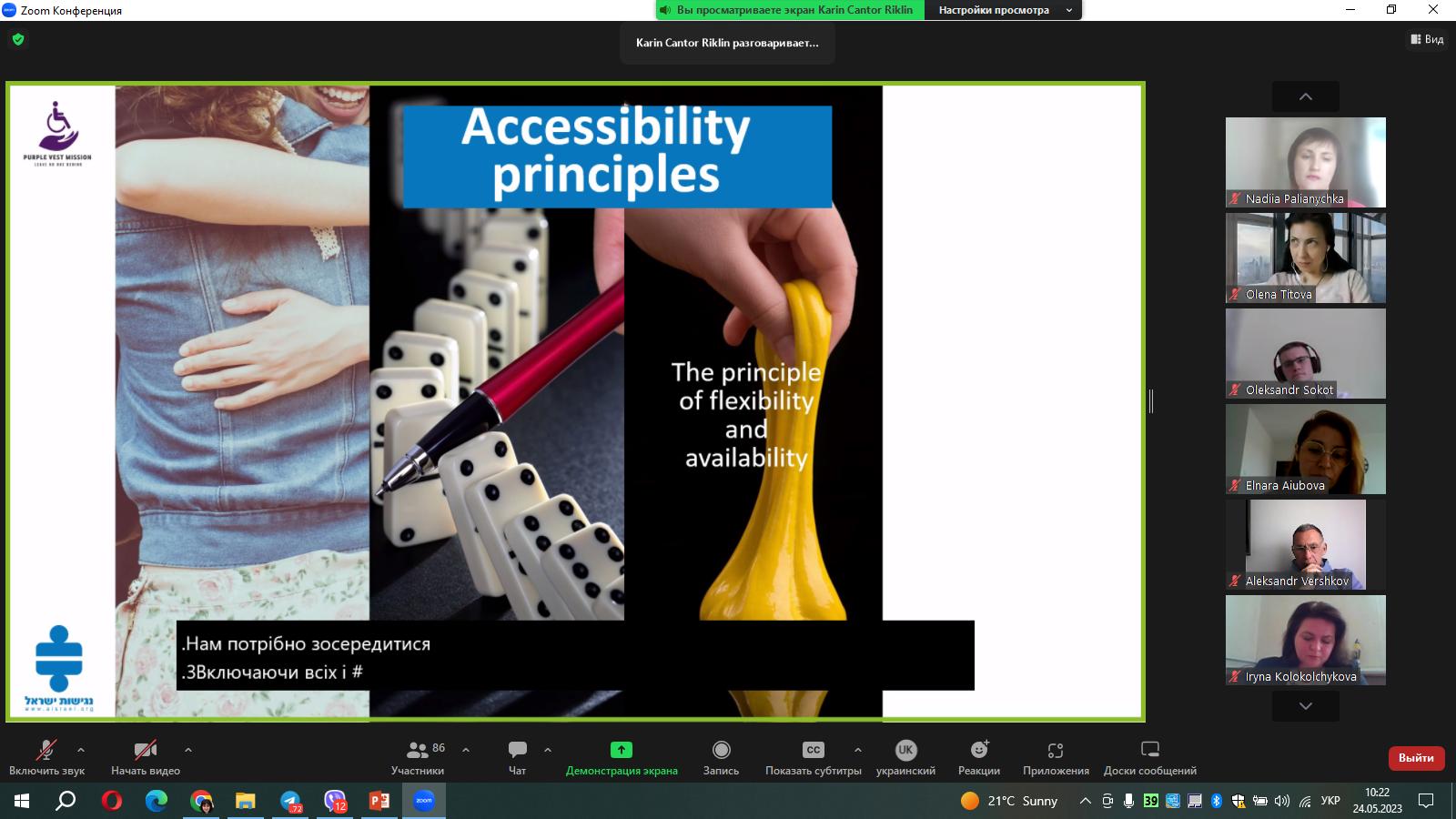The width and height of the screenshot is (1456, 819).
Task: Open Windows taskbar search
Action: 66,801
